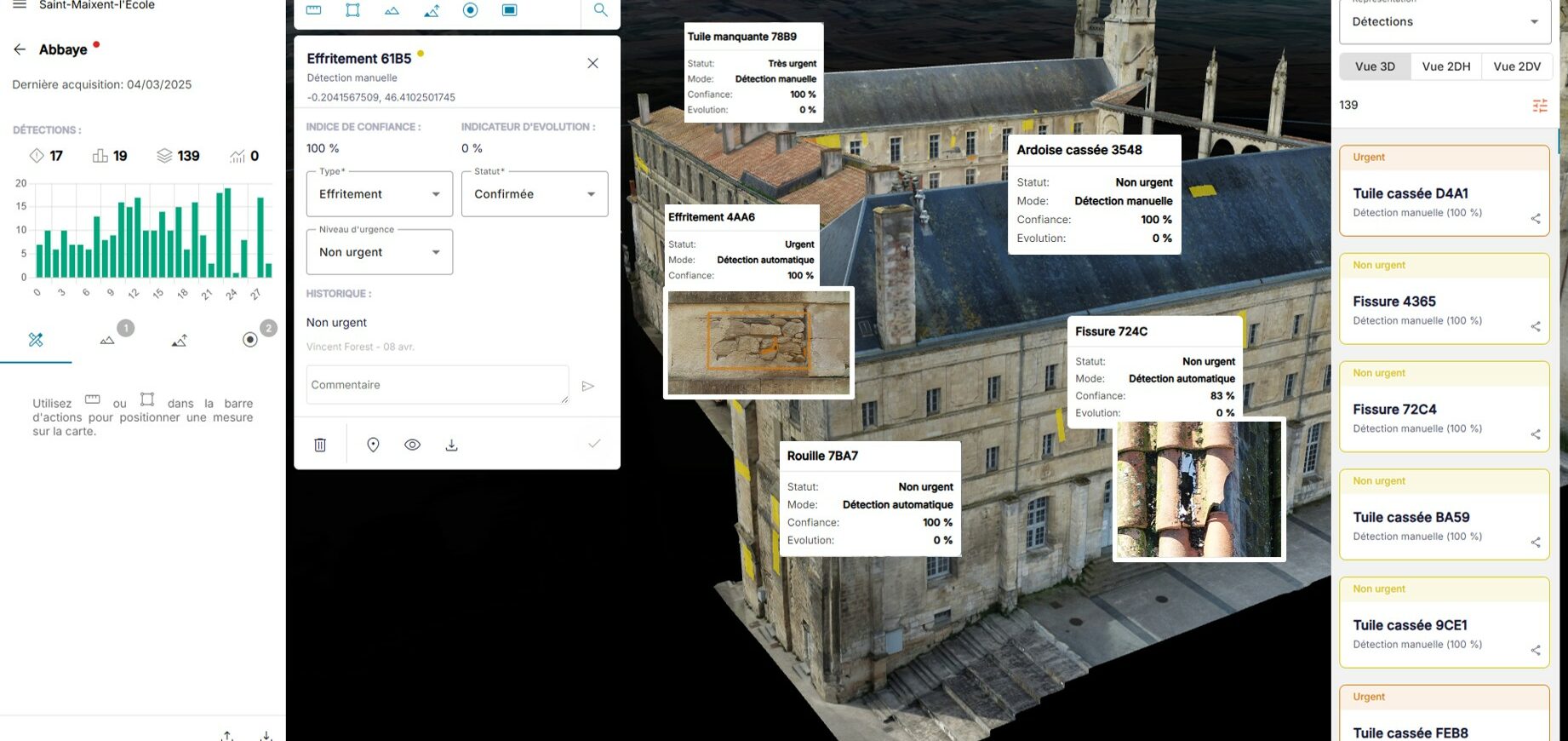
Task: Download the Effritement 61B5 detection
Action: 452,445
